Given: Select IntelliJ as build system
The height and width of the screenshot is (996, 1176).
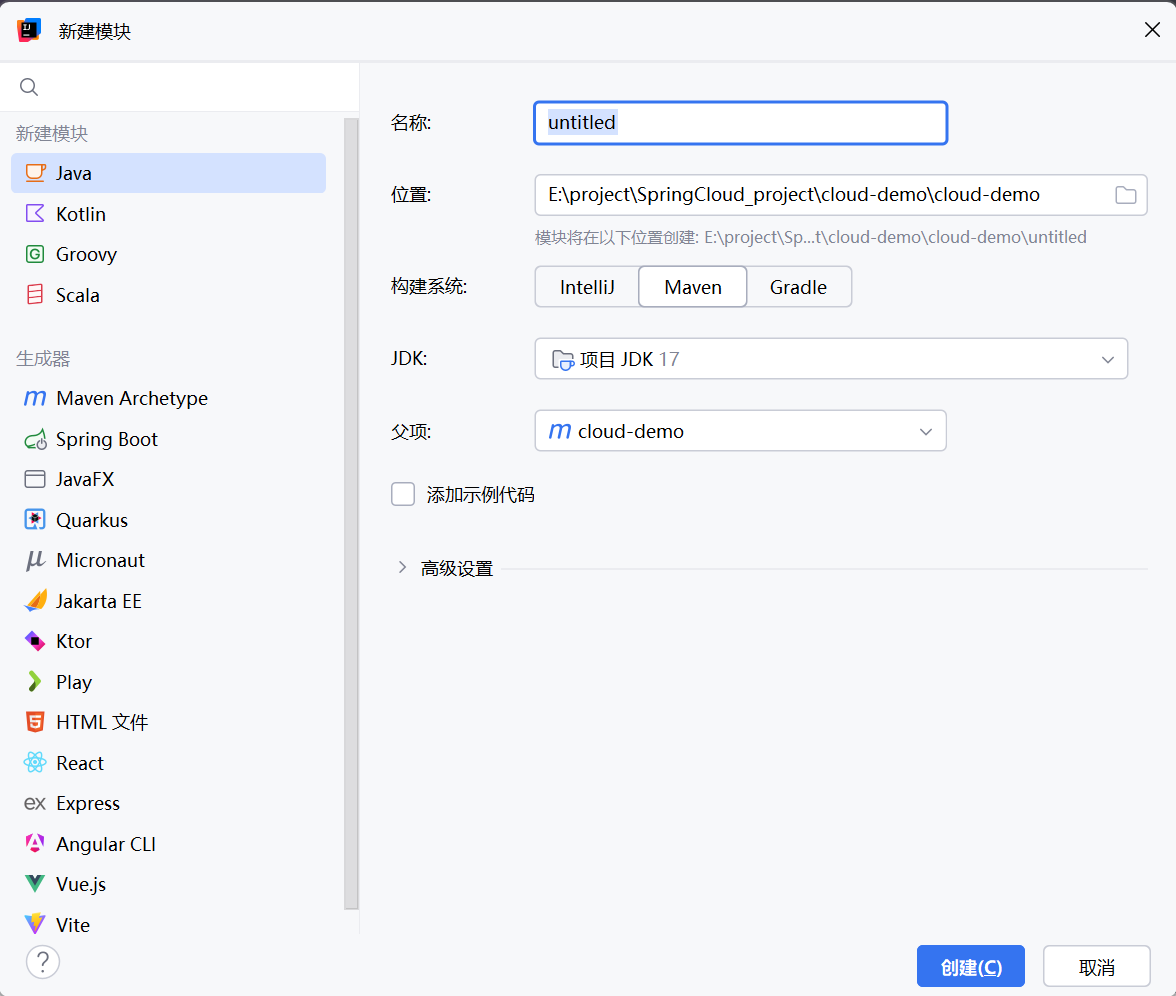Looking at the screenshot, I should click(587, 287).
